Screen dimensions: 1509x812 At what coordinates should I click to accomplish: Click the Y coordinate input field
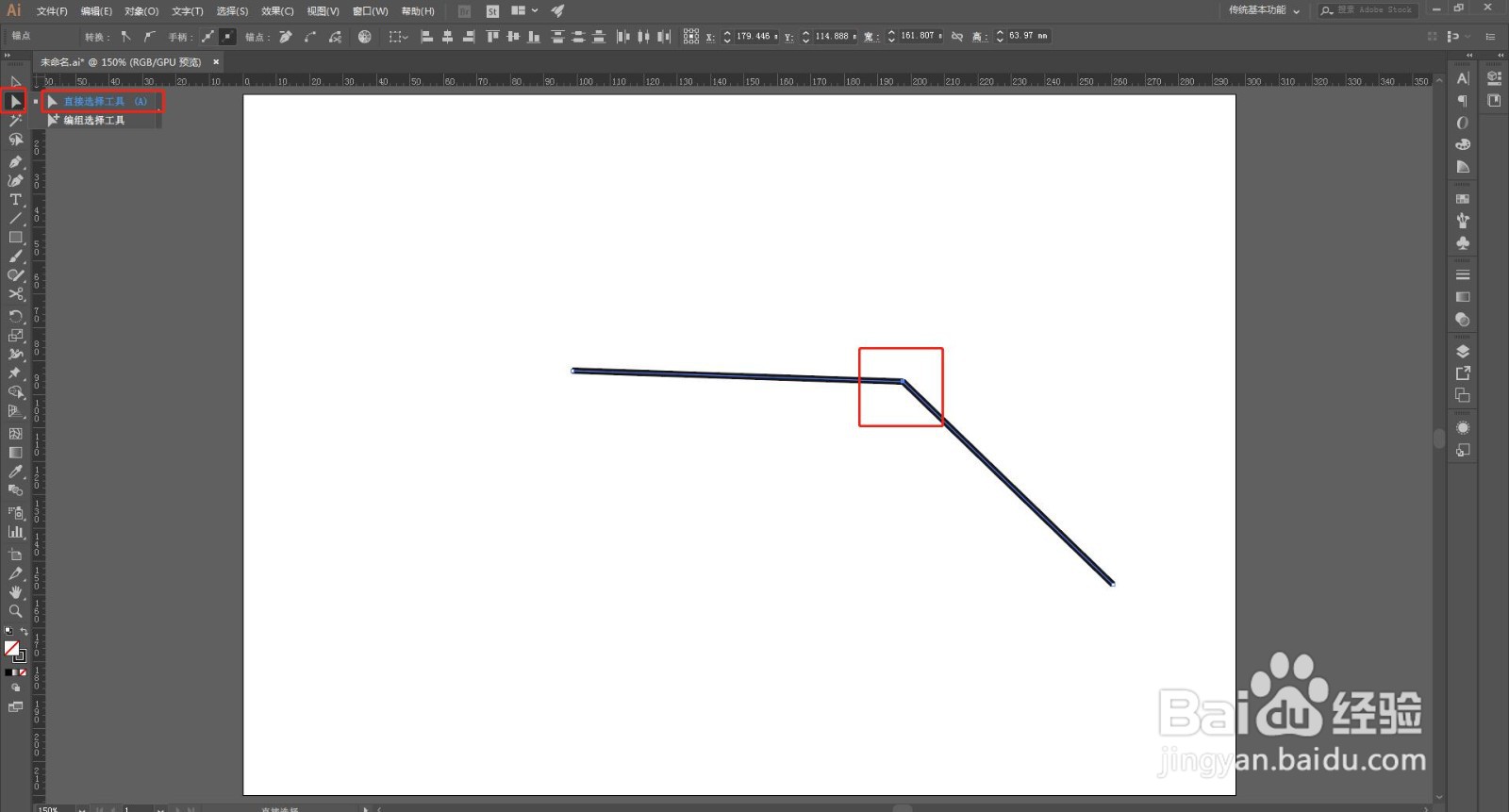[x=835, y=37]
